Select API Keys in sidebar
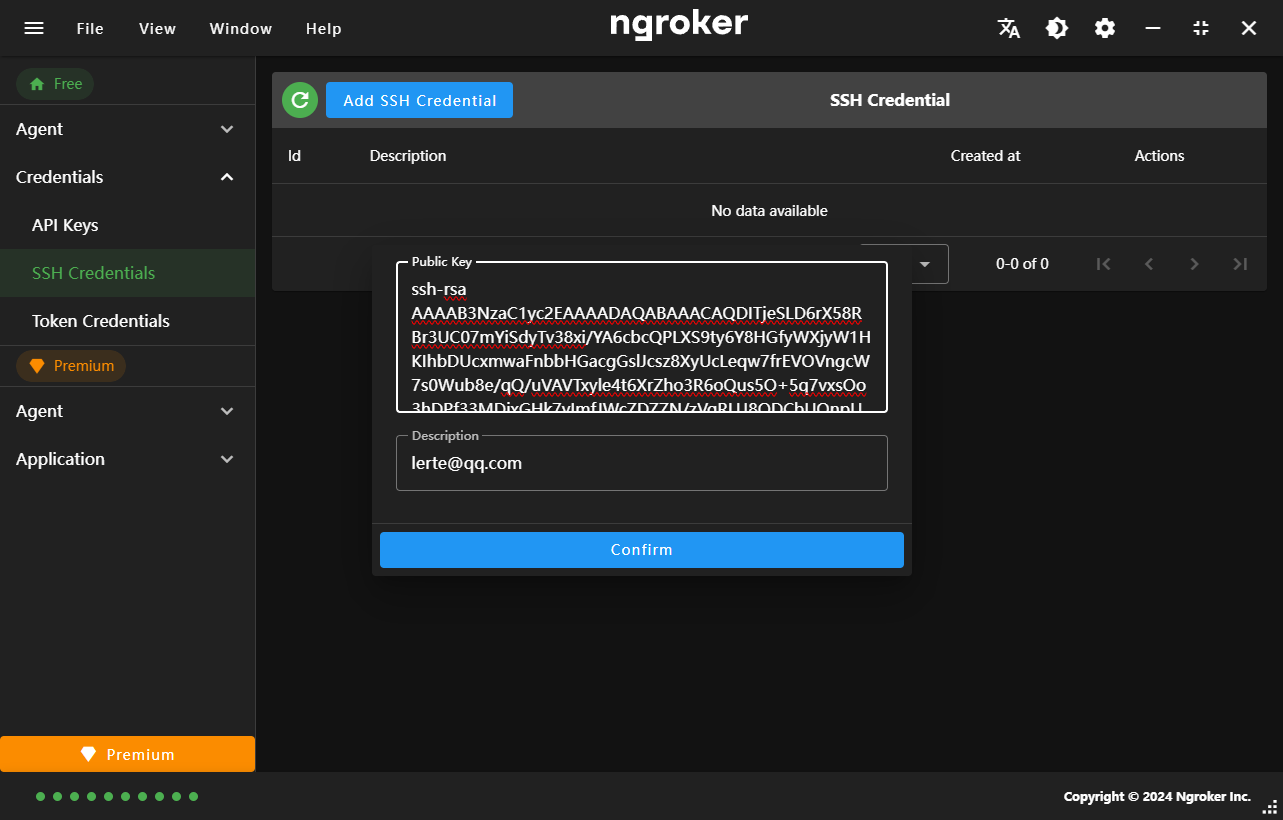 pos(128,225)
